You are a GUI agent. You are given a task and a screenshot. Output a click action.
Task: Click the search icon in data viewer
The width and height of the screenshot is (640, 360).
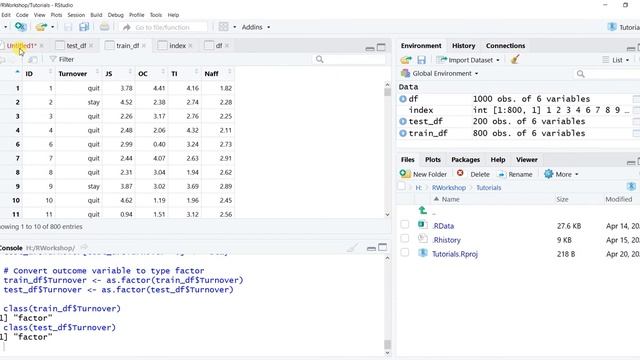[x=320, y=60]
